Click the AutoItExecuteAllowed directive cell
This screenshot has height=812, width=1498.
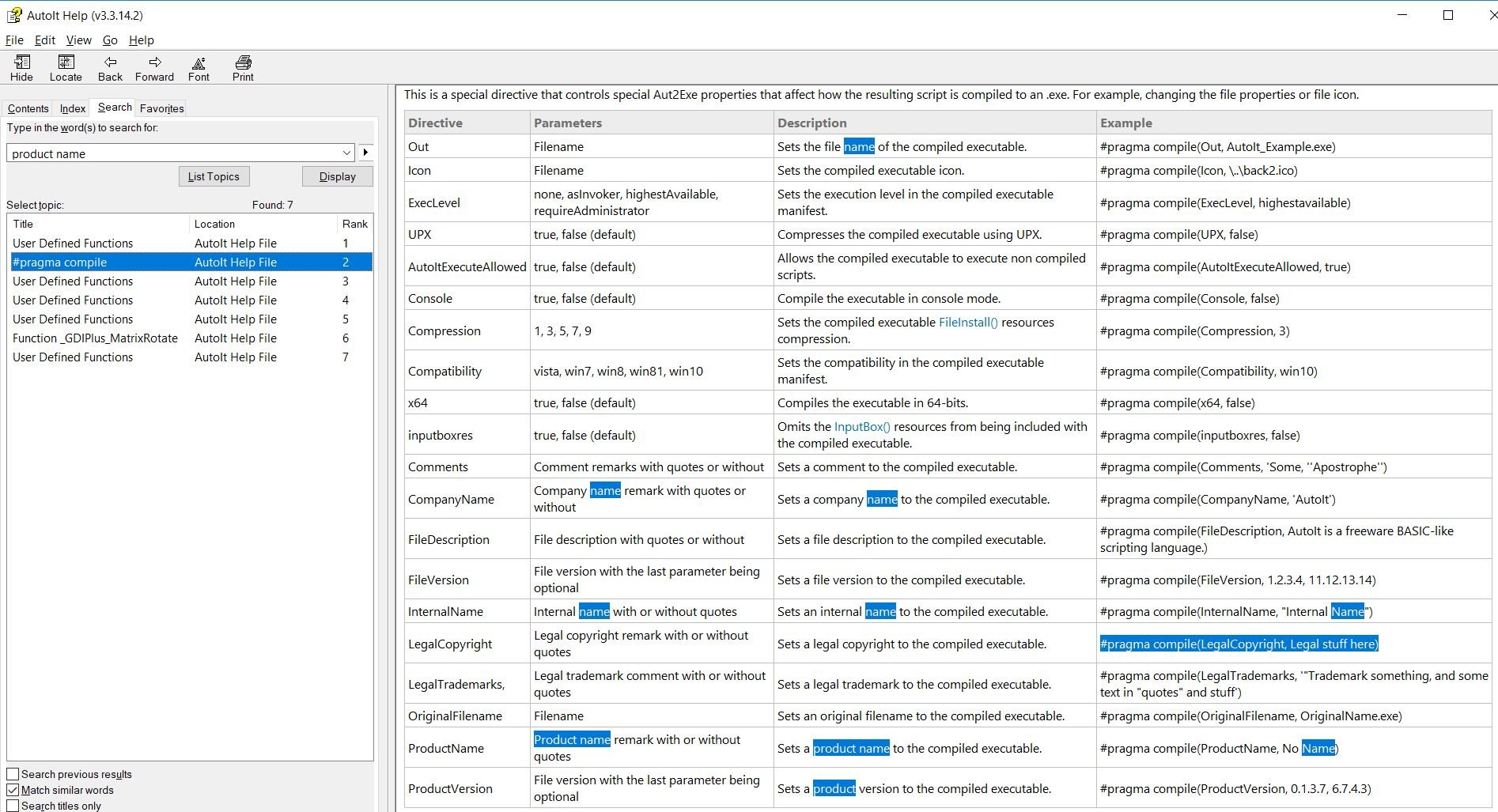pos(467,267)
